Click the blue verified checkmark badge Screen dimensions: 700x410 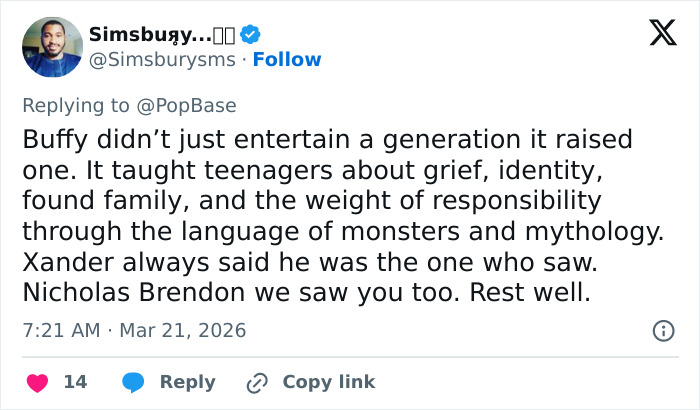click(x=250, y=34)
